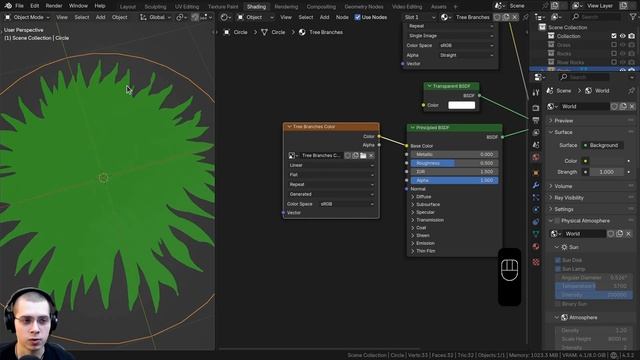The height and width of the screenshot is (360, 640).
Task: Toggle the Binary Sun checkbox
Action: 558,304
